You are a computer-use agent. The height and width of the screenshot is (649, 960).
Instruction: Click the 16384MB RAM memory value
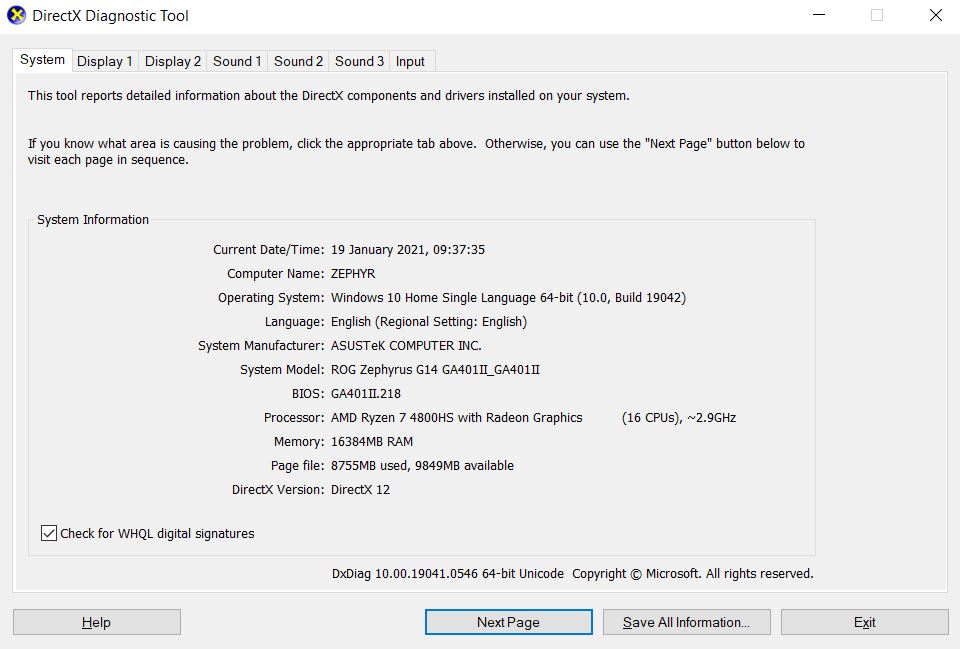coord(372,441)
